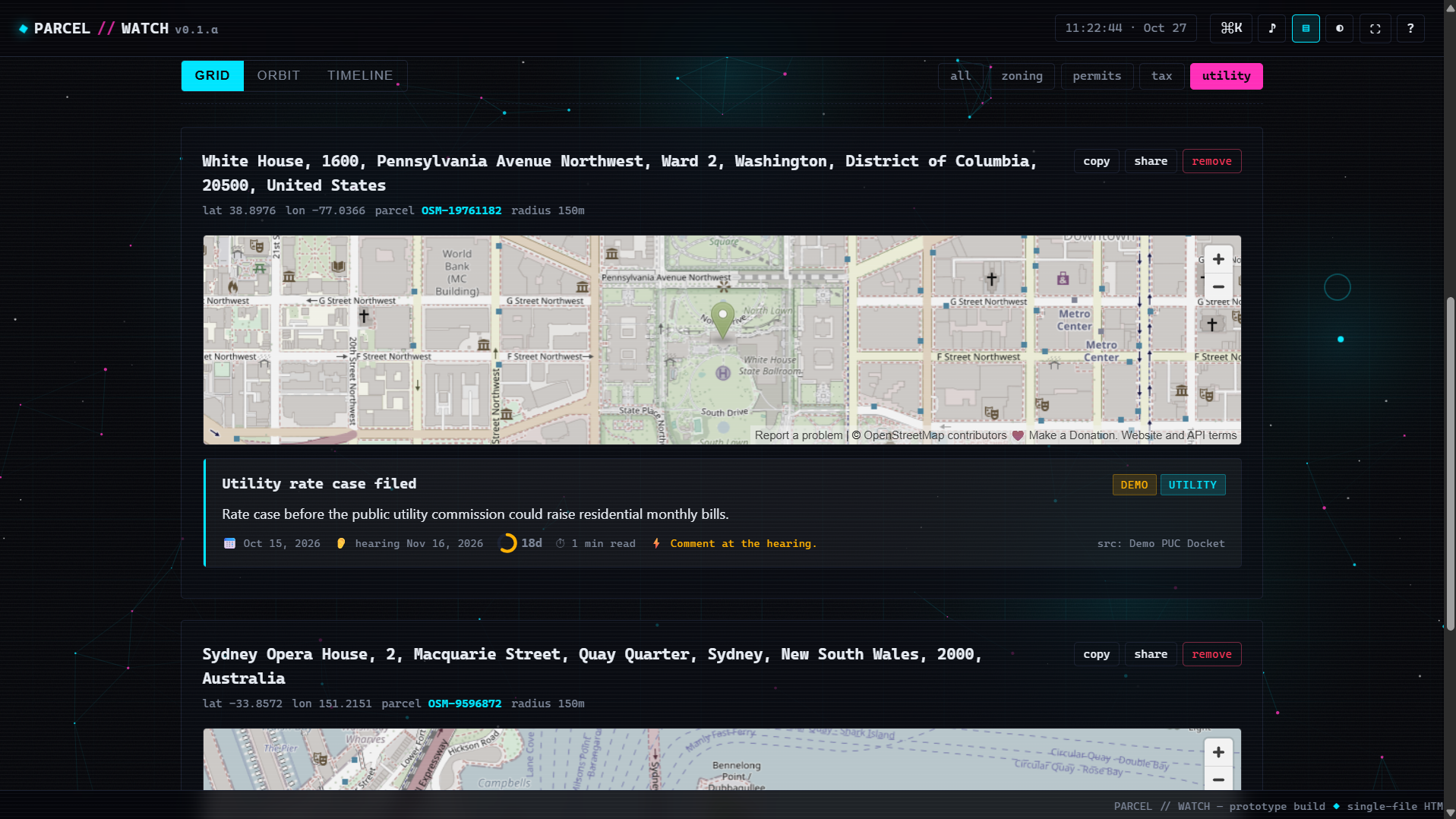Screen dimensions: 1456x819
Task: Enter fullscreen with the expand icon
Action: point(1375,28)
